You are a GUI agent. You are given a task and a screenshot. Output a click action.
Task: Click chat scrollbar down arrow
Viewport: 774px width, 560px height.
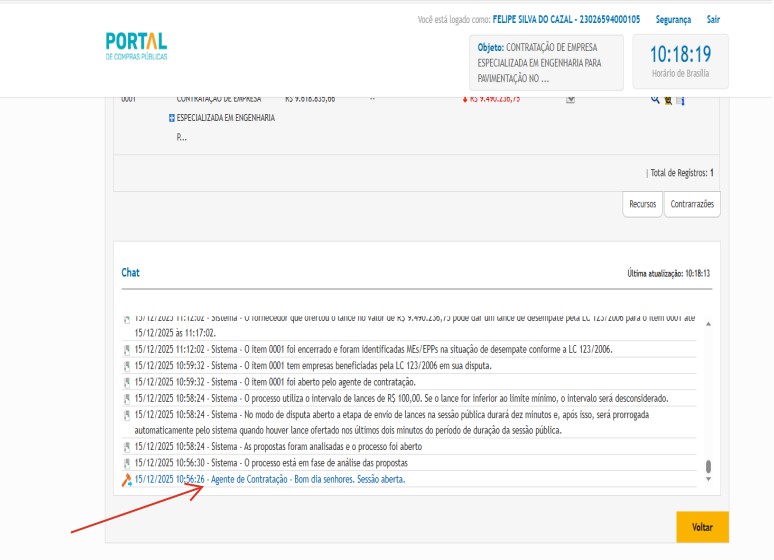click(709, 479)
